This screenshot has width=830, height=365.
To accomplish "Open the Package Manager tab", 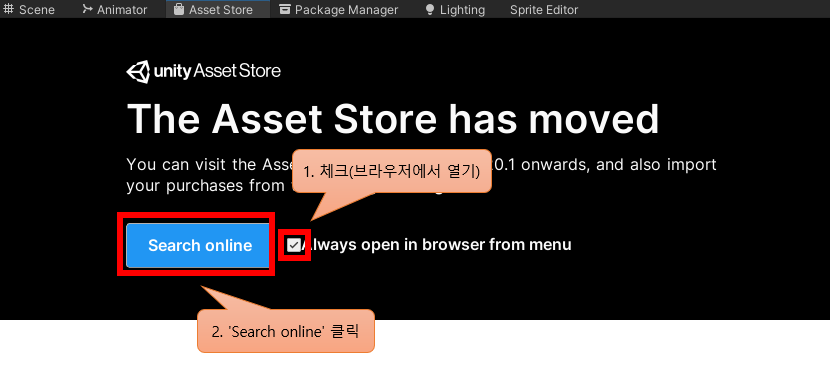I will click(x=339, y=9).
